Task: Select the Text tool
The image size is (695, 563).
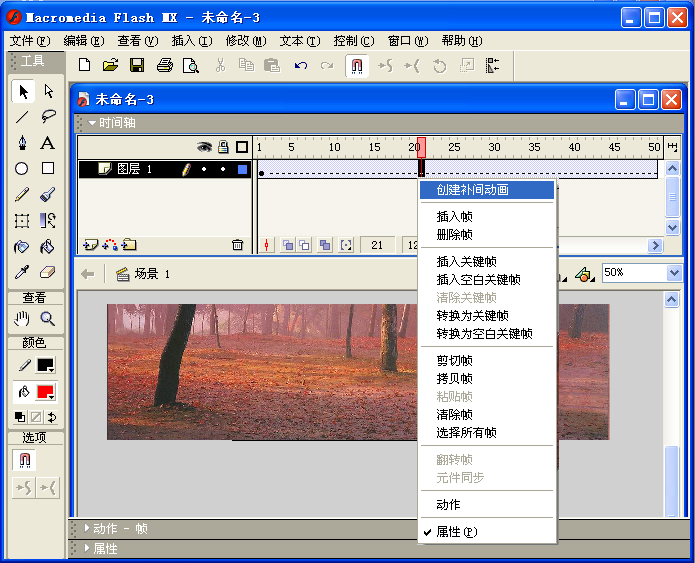Action: coord(48,143)
